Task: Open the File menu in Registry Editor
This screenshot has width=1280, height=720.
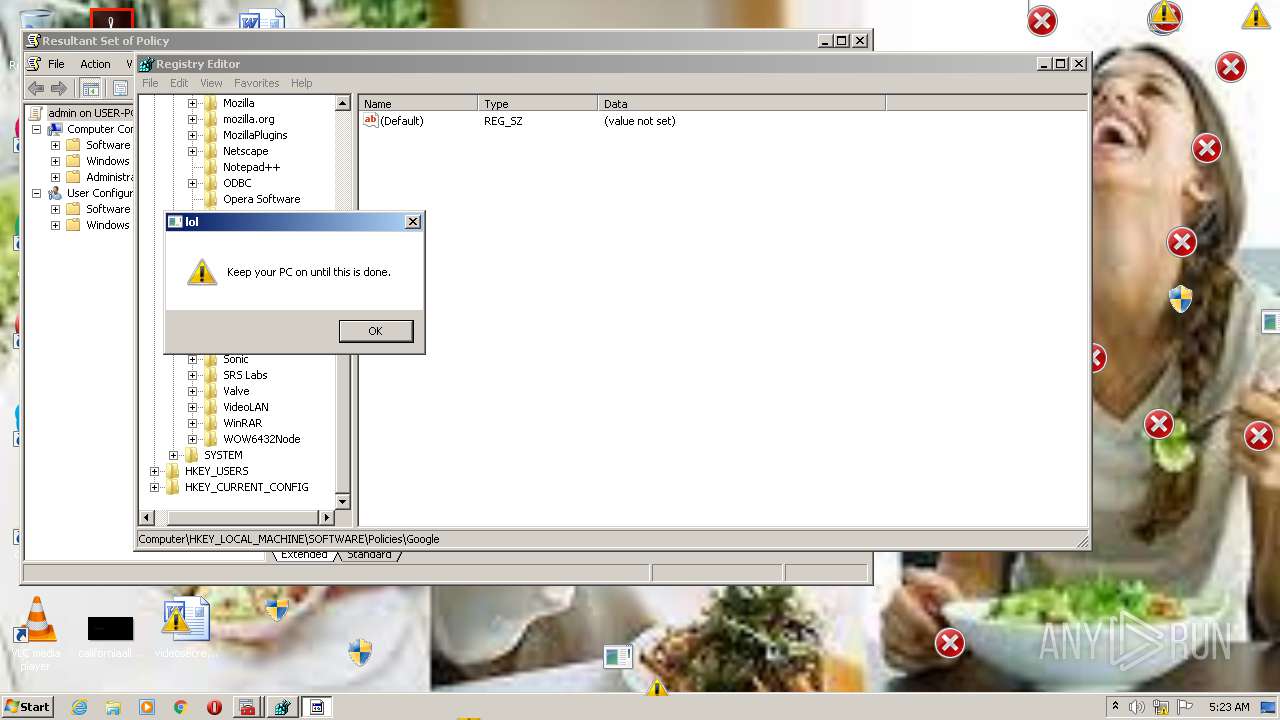Action: tap(150, 83)
